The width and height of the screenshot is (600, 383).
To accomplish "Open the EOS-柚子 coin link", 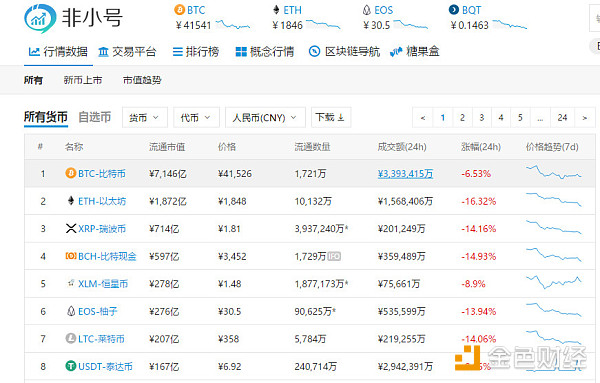I will point(98,311).
